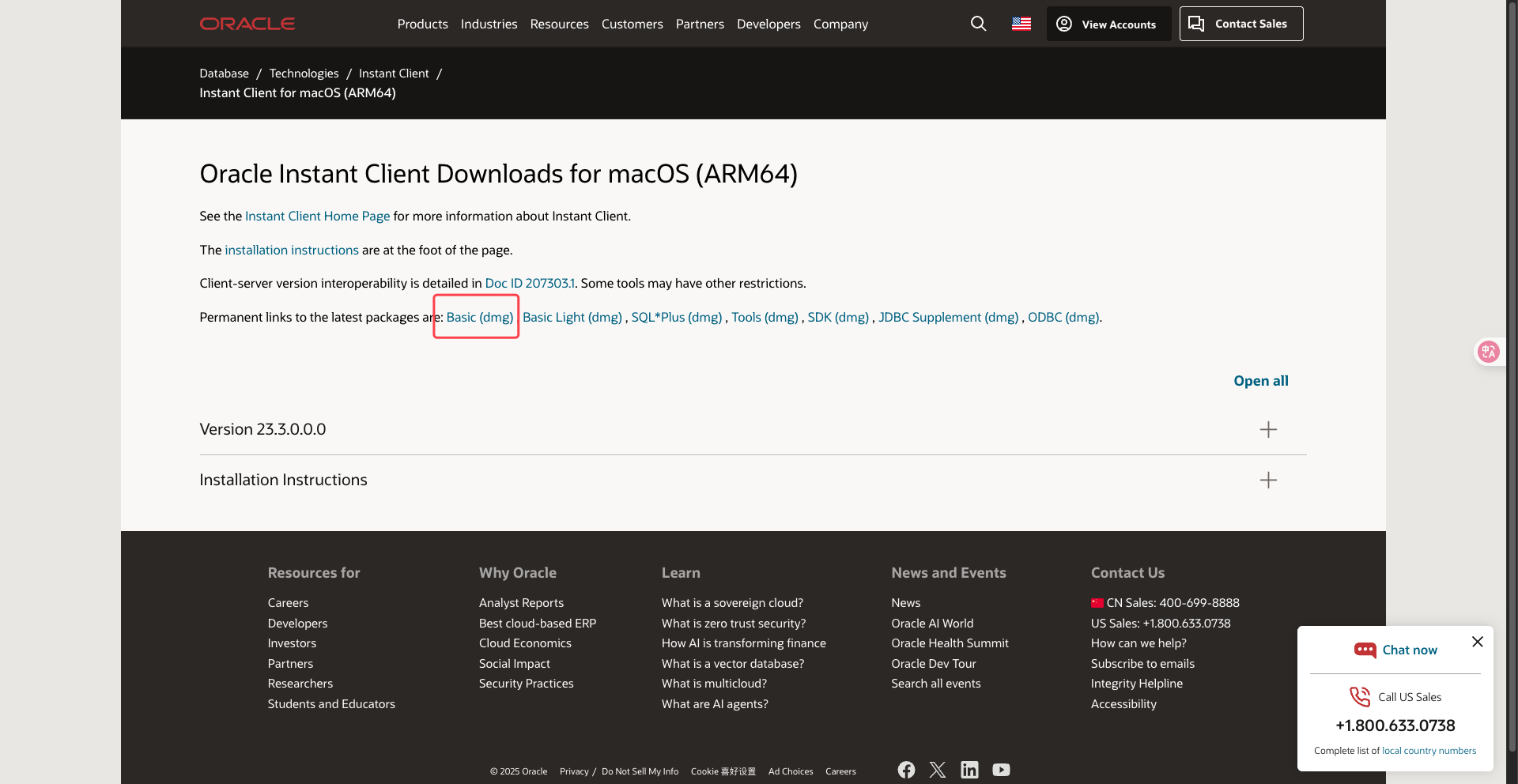The image size is (1518, 784).
Task: Open Instant Client Home Page link
Action: click(317, 217)
